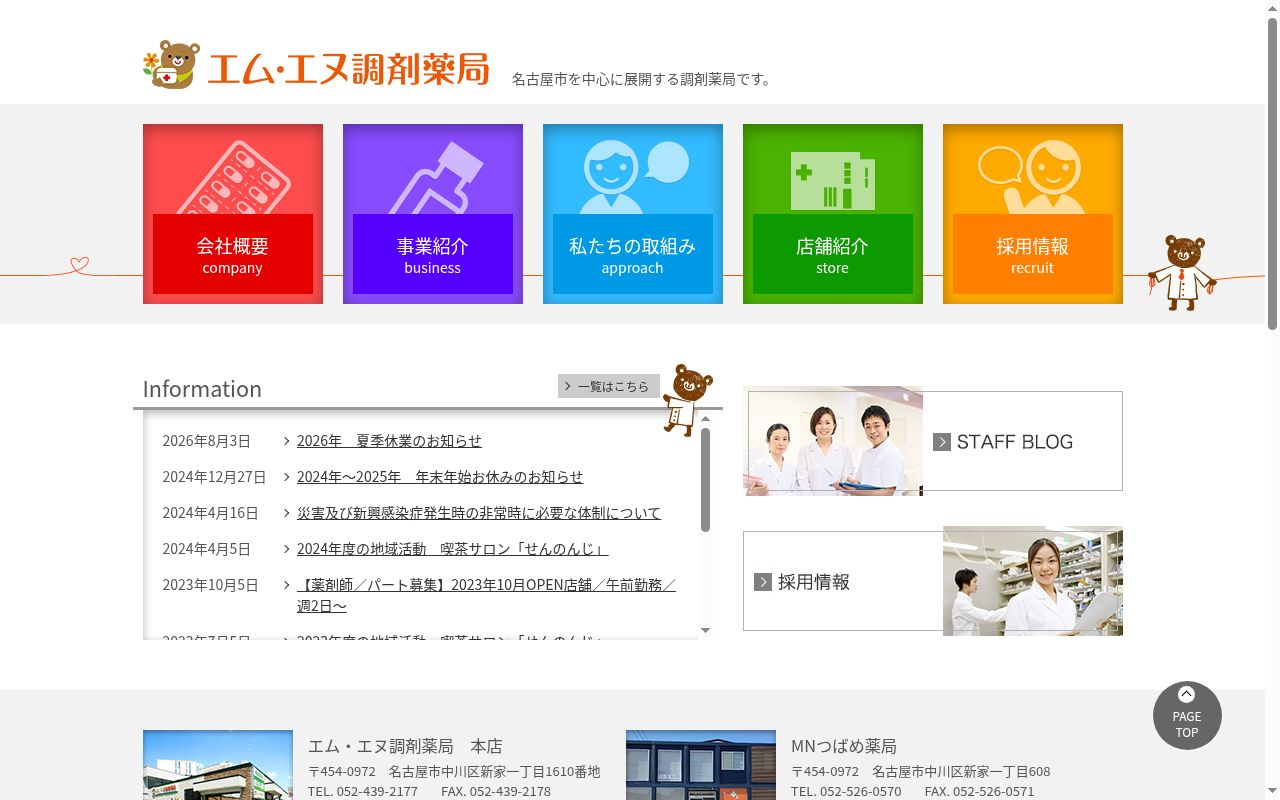Click the pill blister pack icon
The height and width of the screenshot is (800, 1280).
233,178
